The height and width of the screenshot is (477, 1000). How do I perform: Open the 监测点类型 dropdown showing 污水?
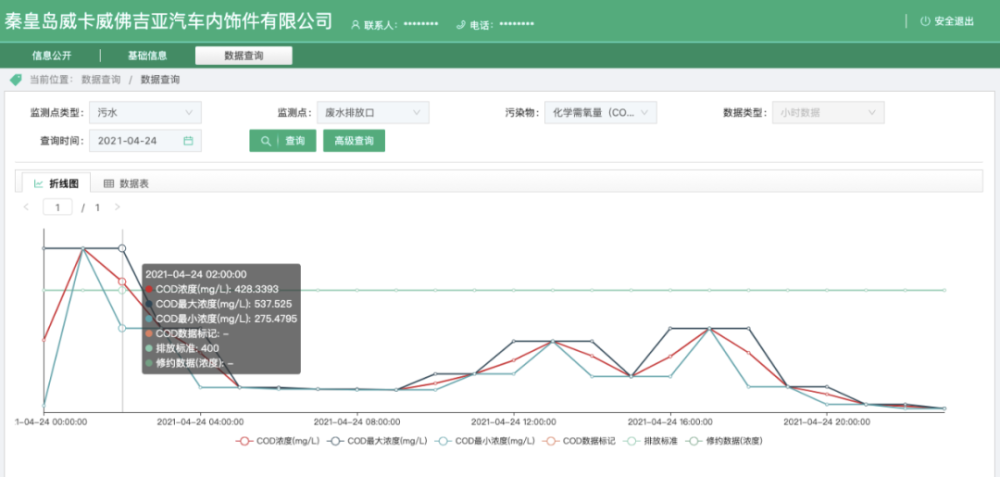click(x=145, y=113)
